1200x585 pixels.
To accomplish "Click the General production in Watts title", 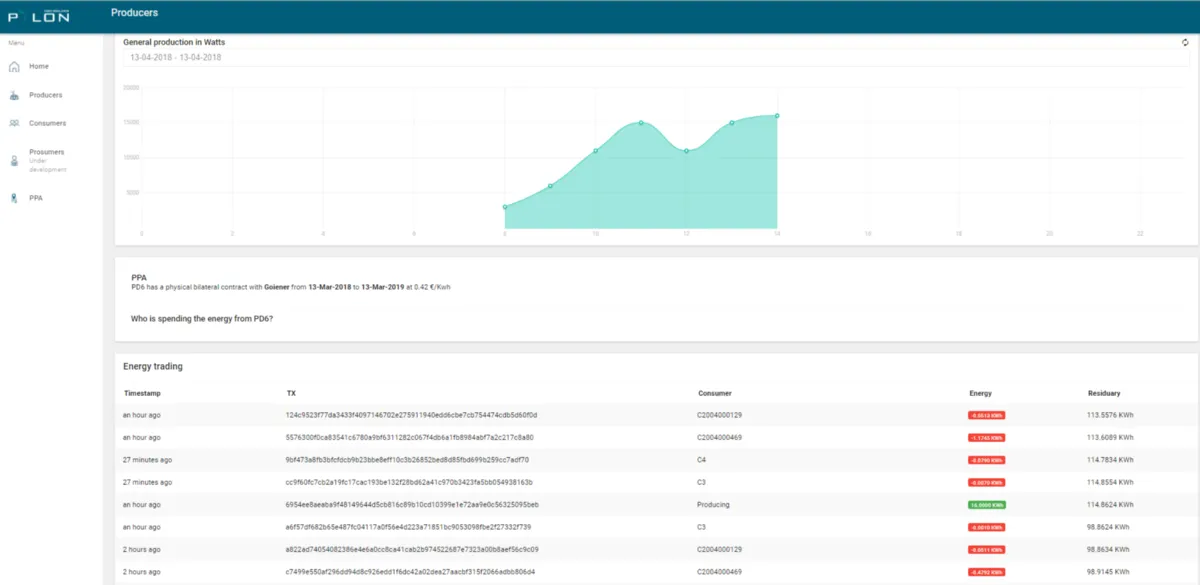I will (x=174, y=42).
